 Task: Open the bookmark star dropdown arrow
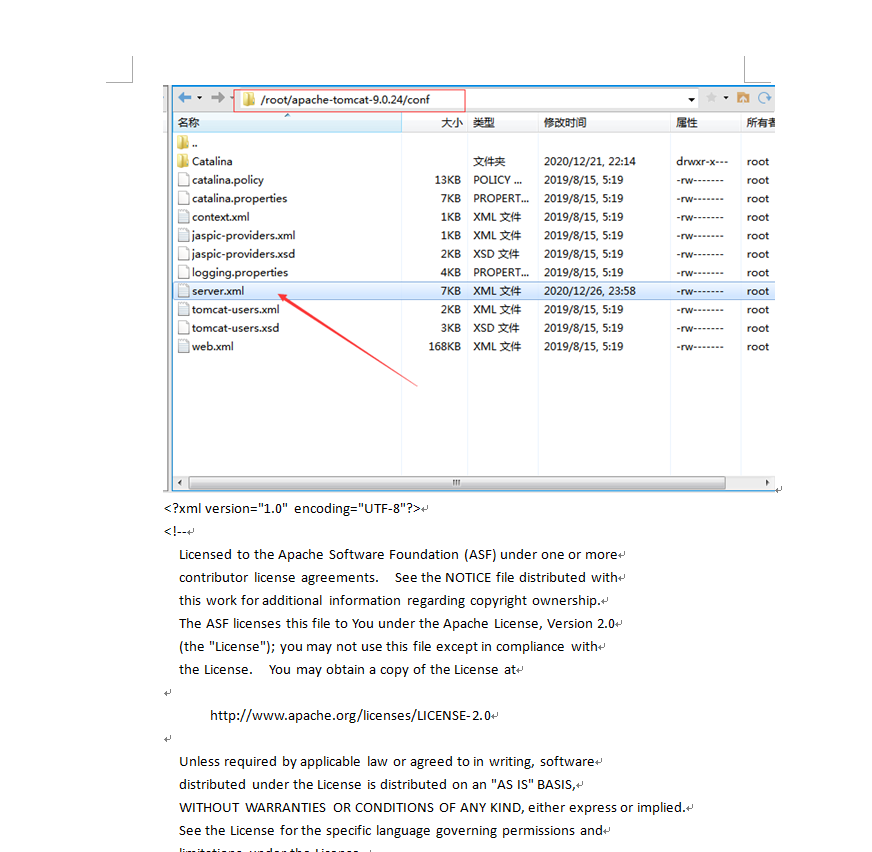click(726, 98)
